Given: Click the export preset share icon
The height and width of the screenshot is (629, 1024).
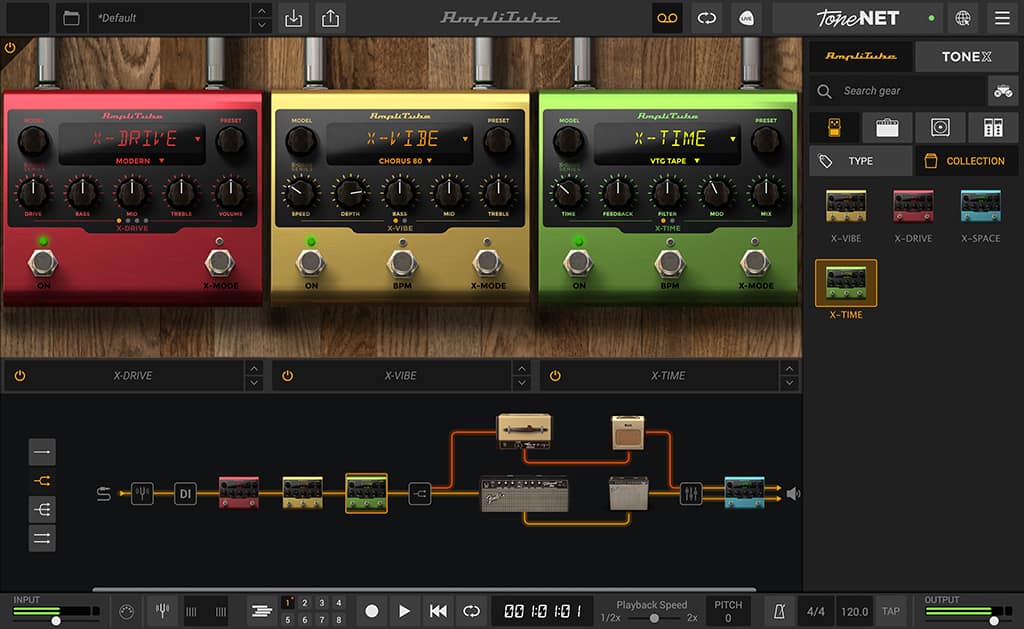Looking at the screenshot, I should click(330, 18).
